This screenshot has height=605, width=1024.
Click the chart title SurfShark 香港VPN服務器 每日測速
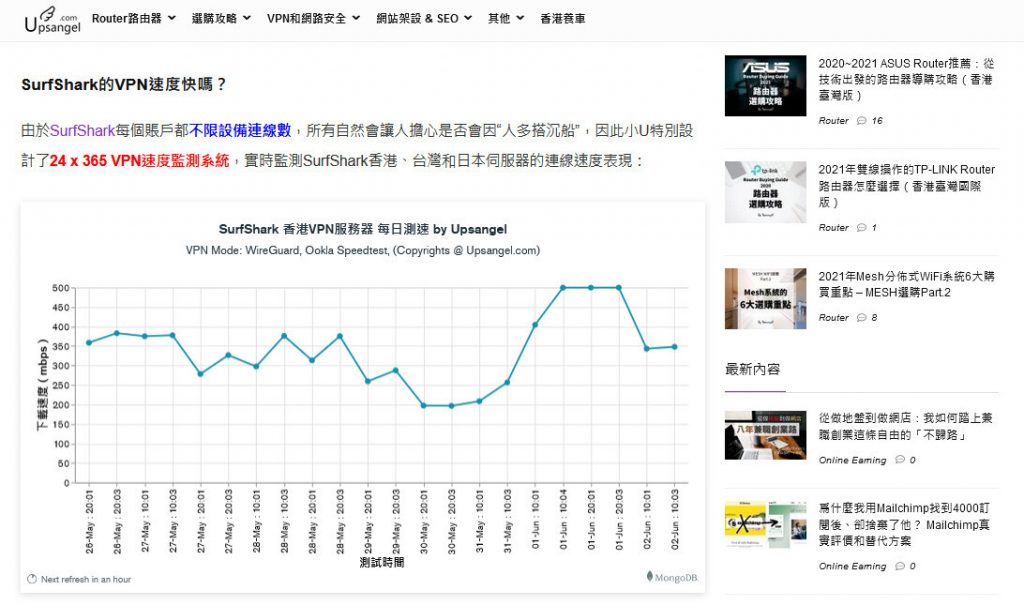pyautogui.click(x=362, y=229)
